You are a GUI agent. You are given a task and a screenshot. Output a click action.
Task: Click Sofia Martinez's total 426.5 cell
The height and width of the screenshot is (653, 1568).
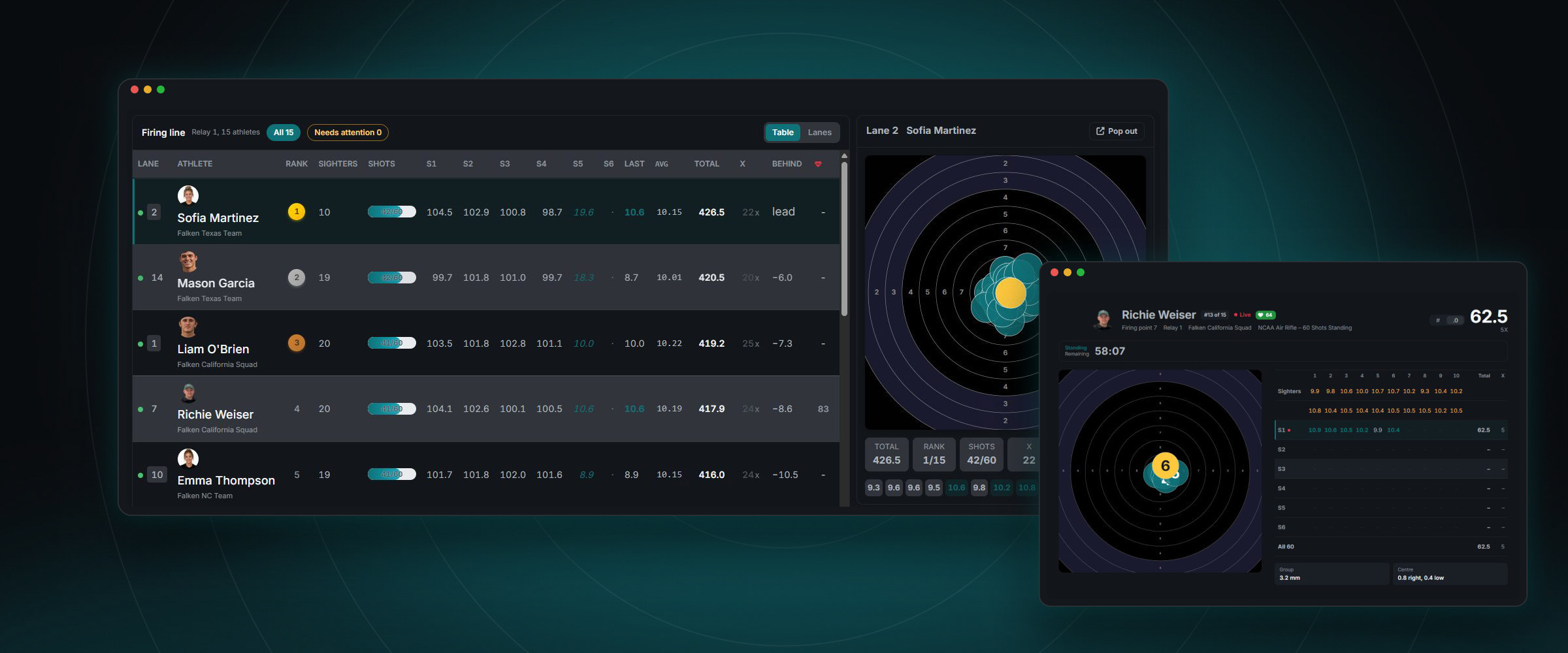[711, 212]
